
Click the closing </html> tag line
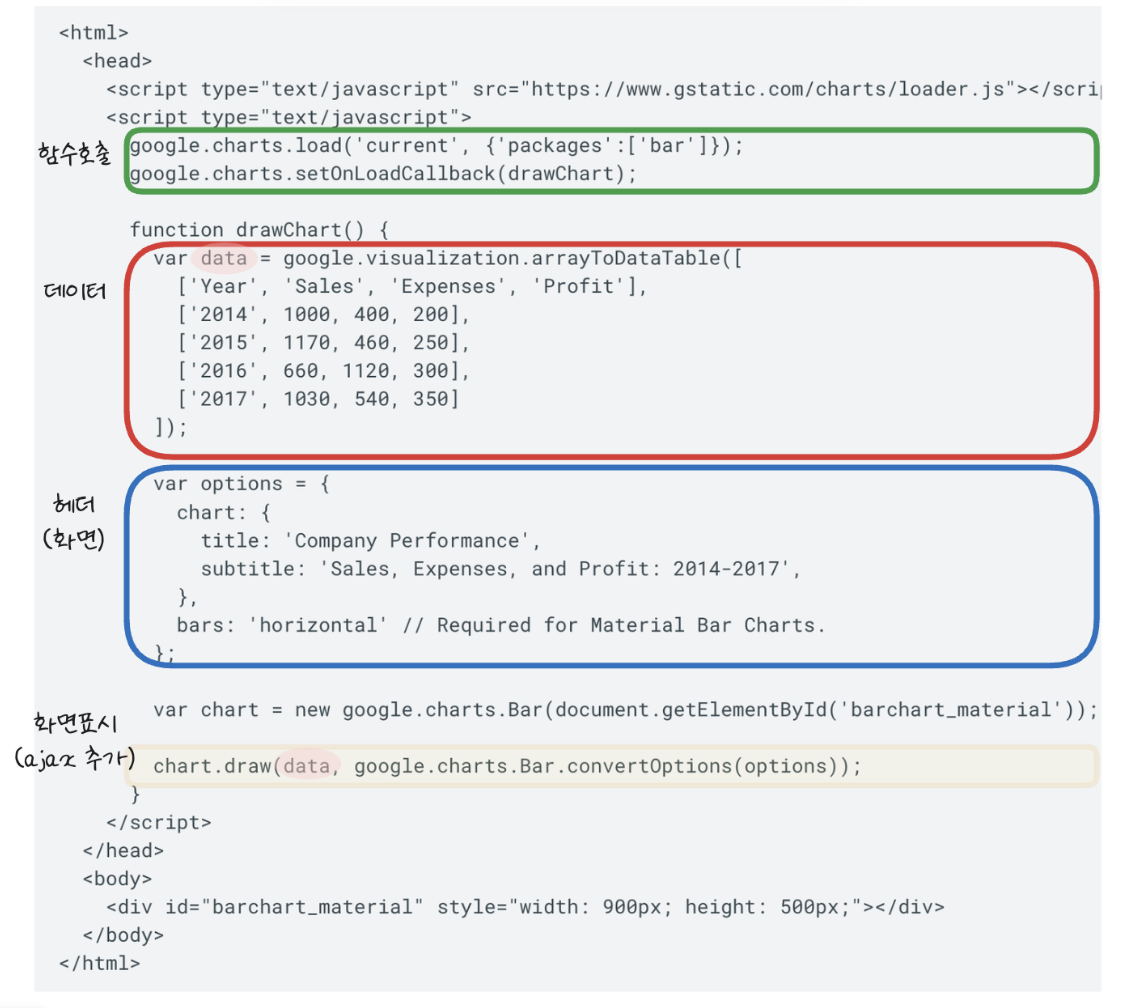point(99,964)
